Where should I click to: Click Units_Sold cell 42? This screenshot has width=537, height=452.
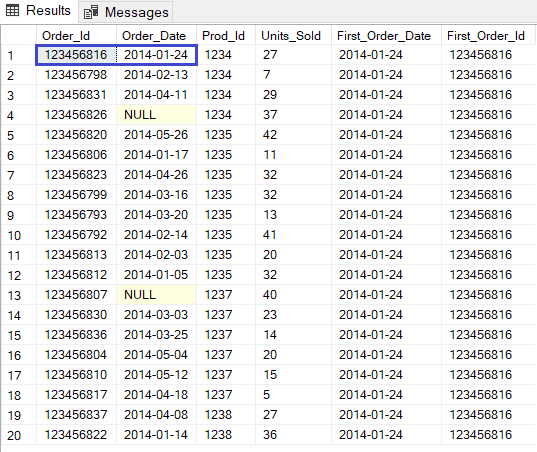tap(294, 135)
